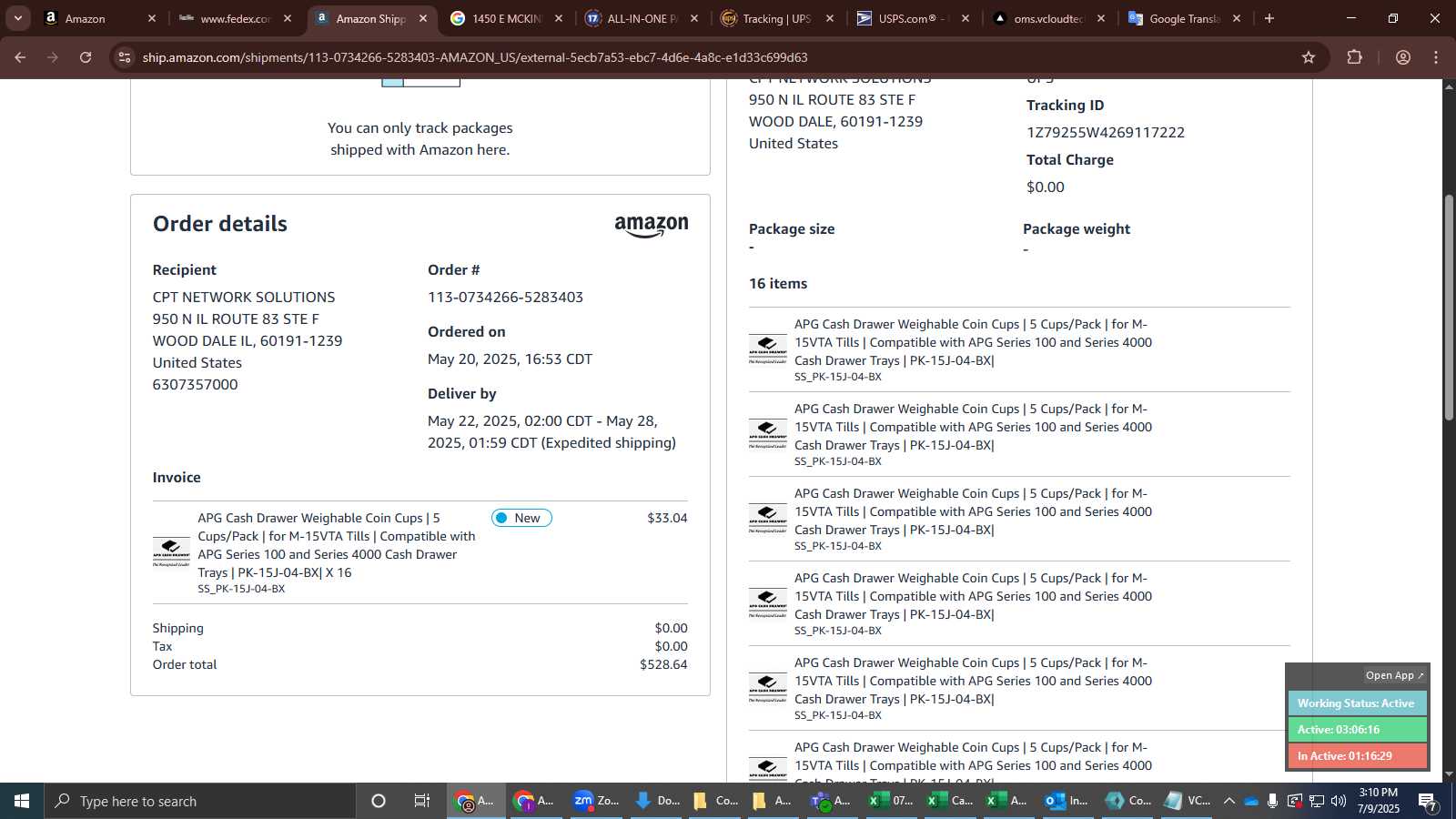This screenshot has width=1456, height=819.
Task: Go back to previous page
Action: [20, 57]
